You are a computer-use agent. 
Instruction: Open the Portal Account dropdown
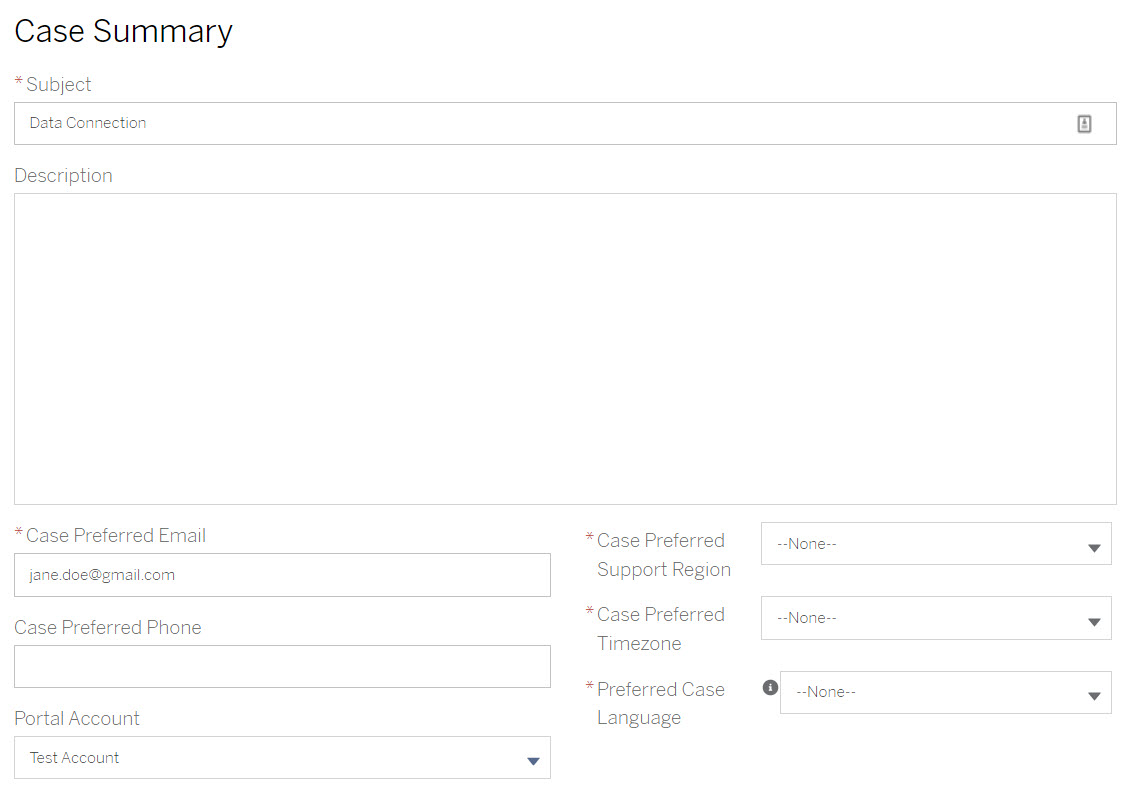(x=282, y=757)
